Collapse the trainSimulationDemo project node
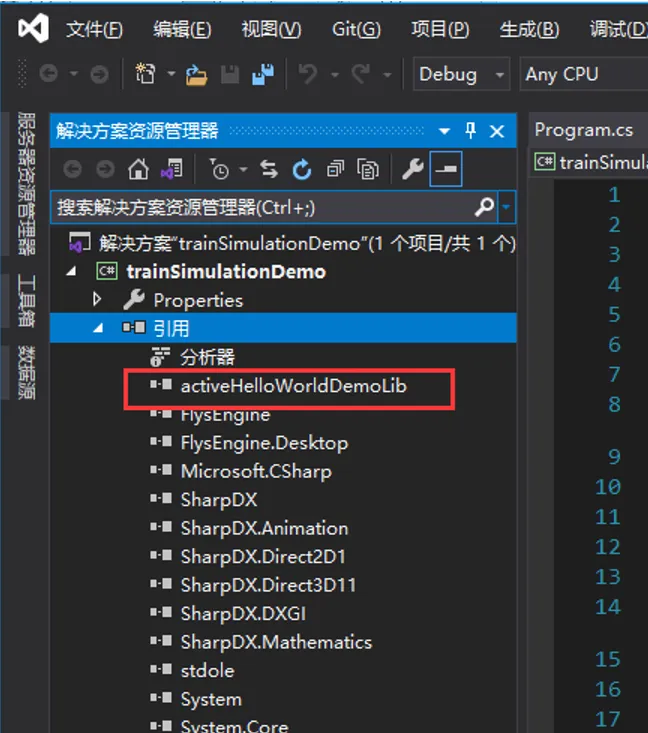The width and height of the screenshot is (648, 733). pos(72,272)
